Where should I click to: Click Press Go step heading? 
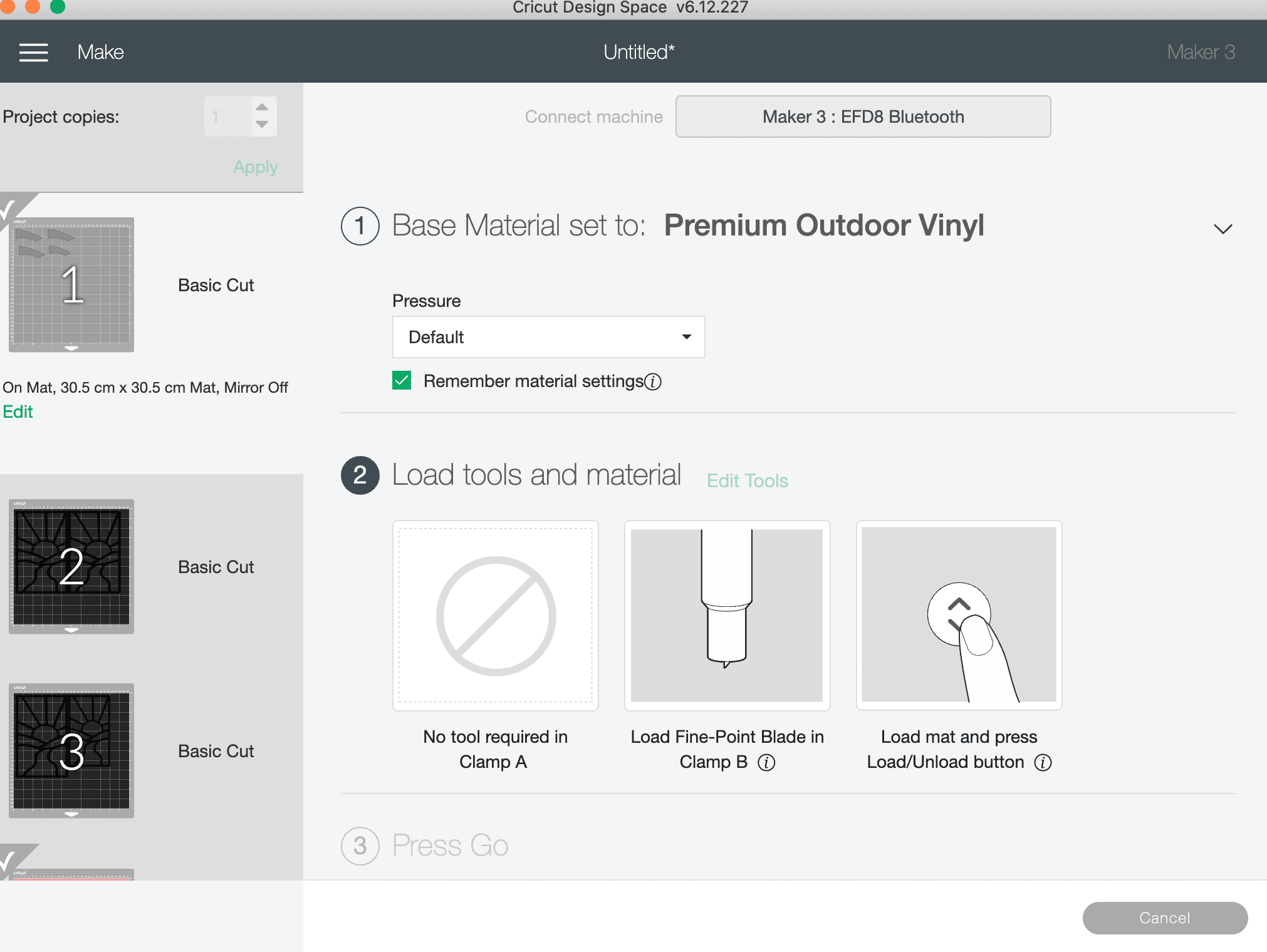pos(450,846)
